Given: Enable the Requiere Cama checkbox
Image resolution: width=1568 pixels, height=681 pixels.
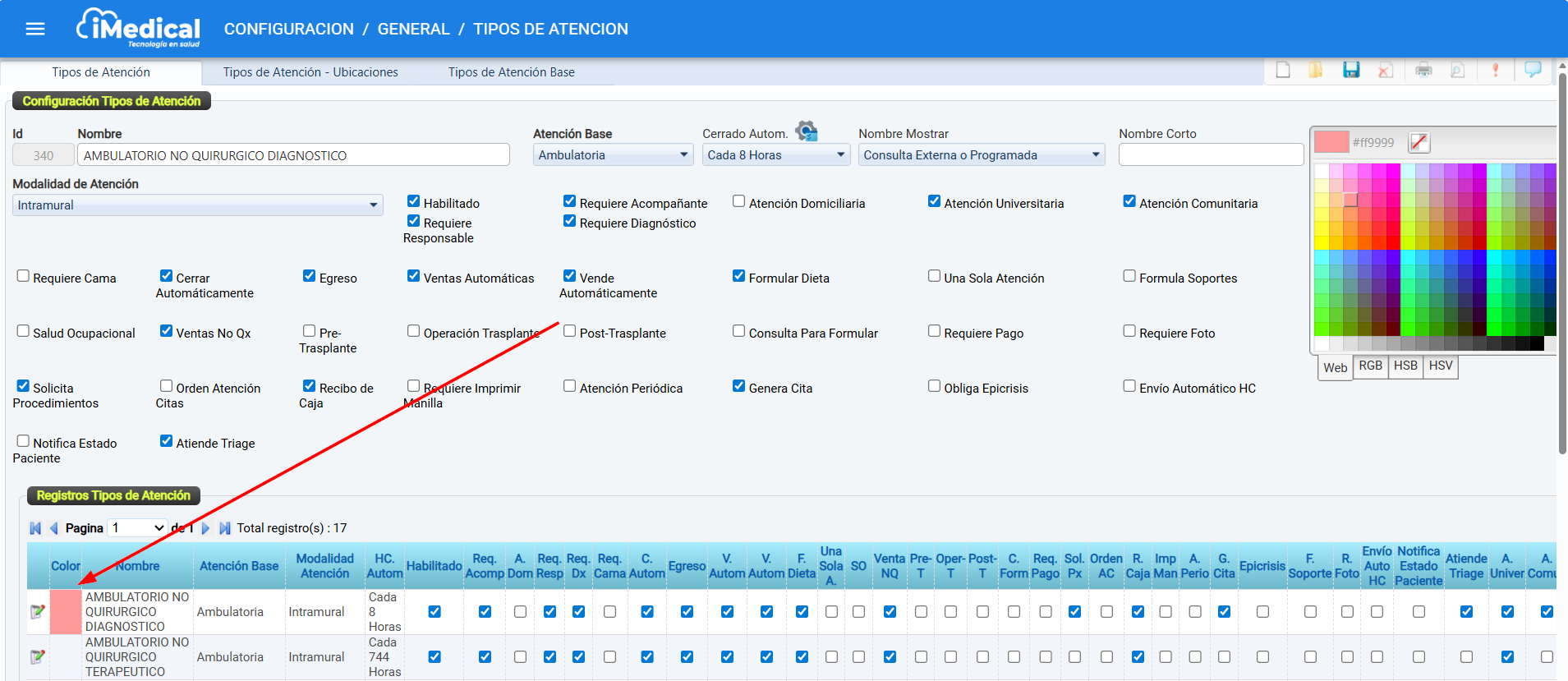Looking at the screenshot, I should pyautogui.click(x=23, y=277).
